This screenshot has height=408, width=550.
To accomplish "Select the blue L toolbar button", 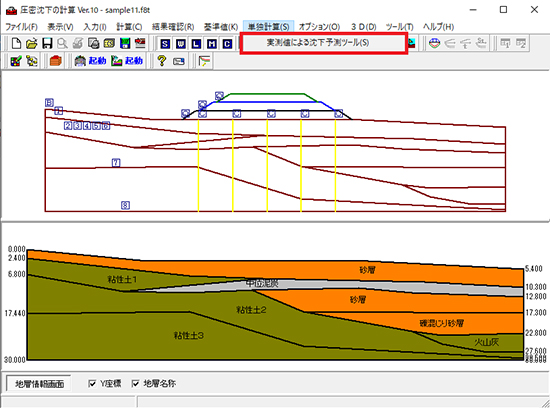I will [x=196, y=44].
